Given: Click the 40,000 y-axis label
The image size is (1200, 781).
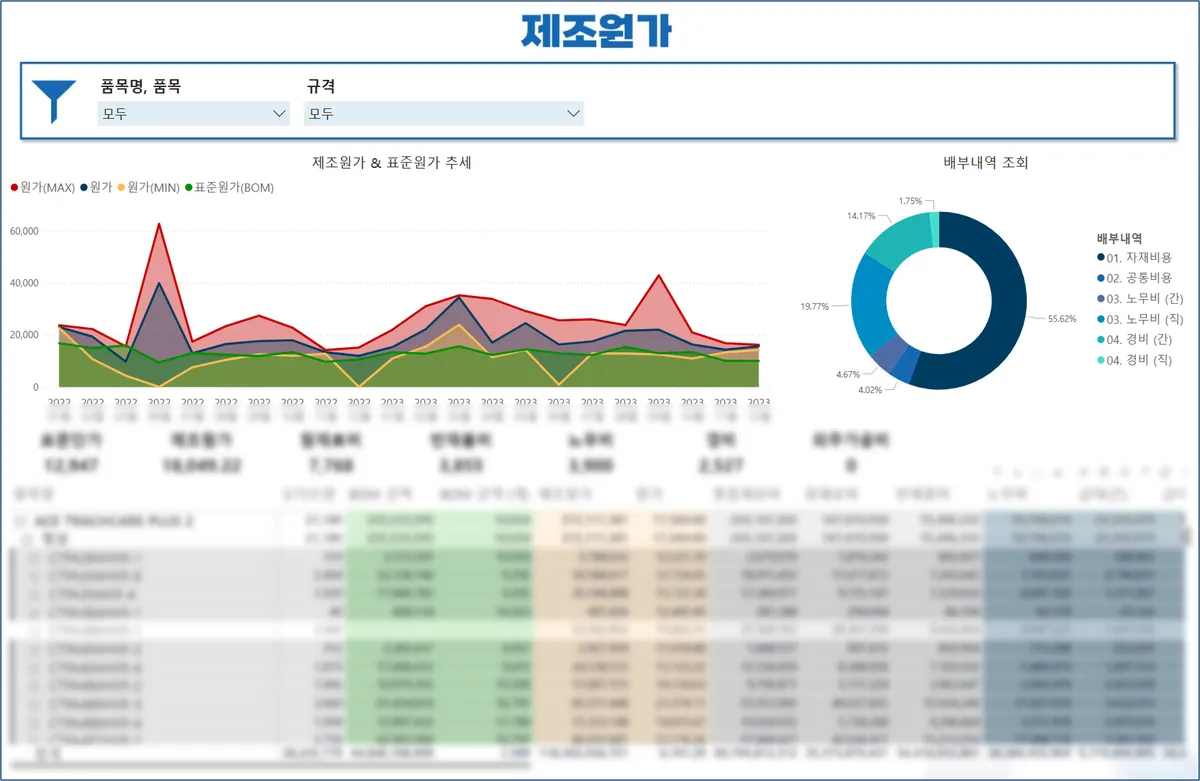Looking at the screenshot, I should coord(22,283).
